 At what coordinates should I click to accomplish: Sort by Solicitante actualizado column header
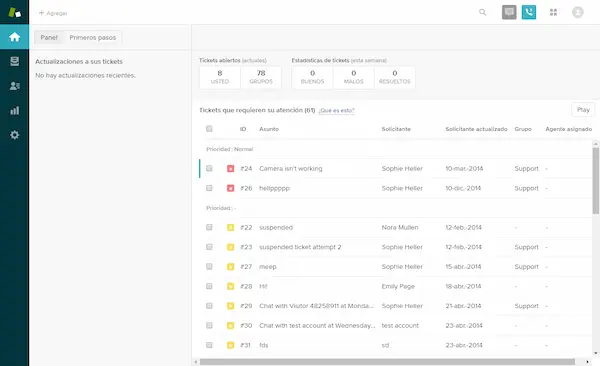point(476,129)
